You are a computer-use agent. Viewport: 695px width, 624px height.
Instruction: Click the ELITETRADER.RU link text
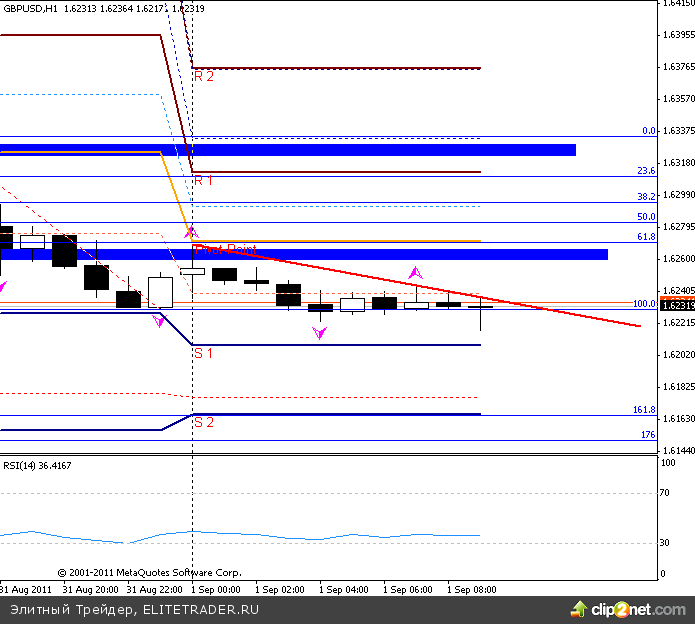[x=201, y=609]
